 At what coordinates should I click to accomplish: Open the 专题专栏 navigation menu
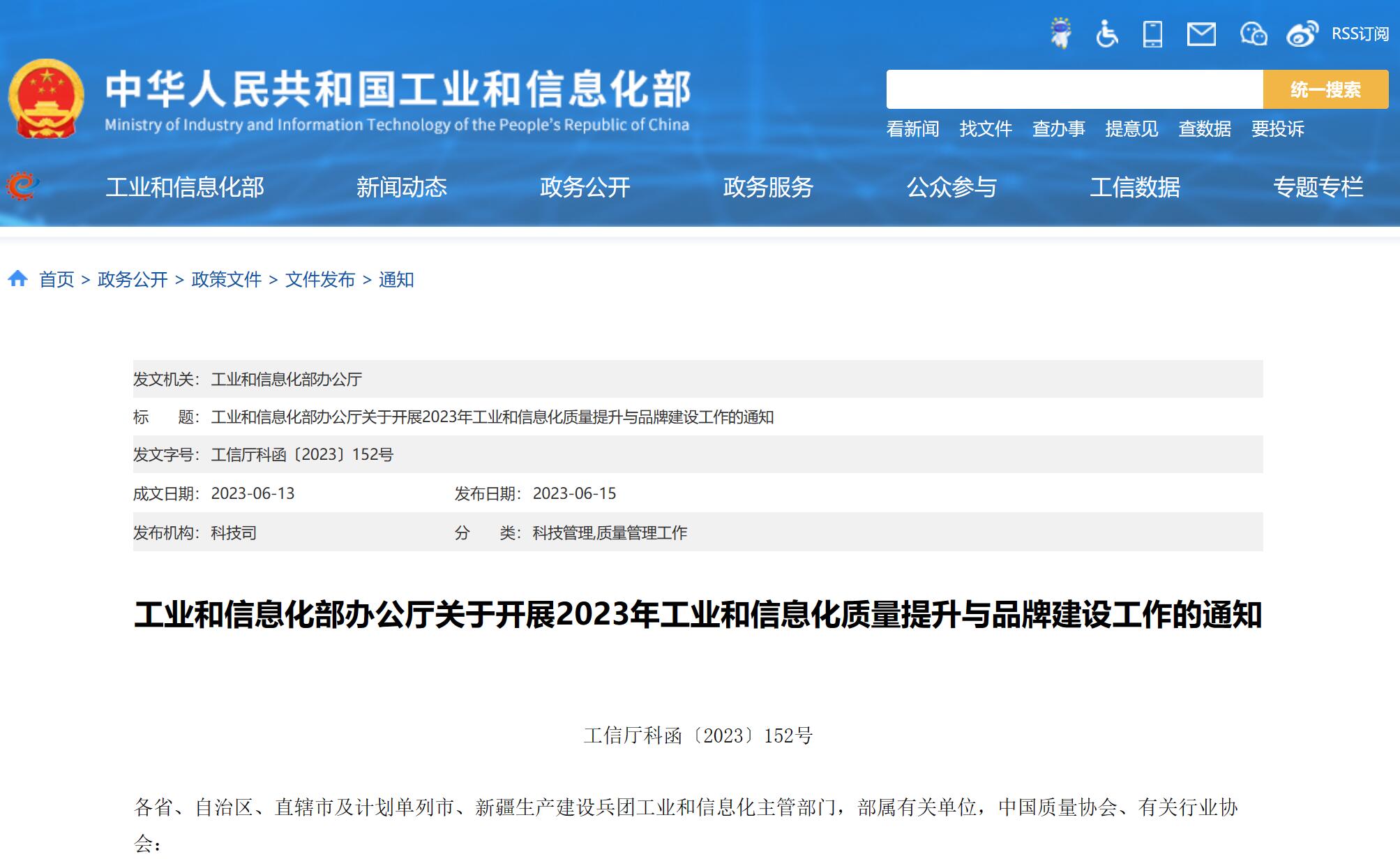[1318, 187]
